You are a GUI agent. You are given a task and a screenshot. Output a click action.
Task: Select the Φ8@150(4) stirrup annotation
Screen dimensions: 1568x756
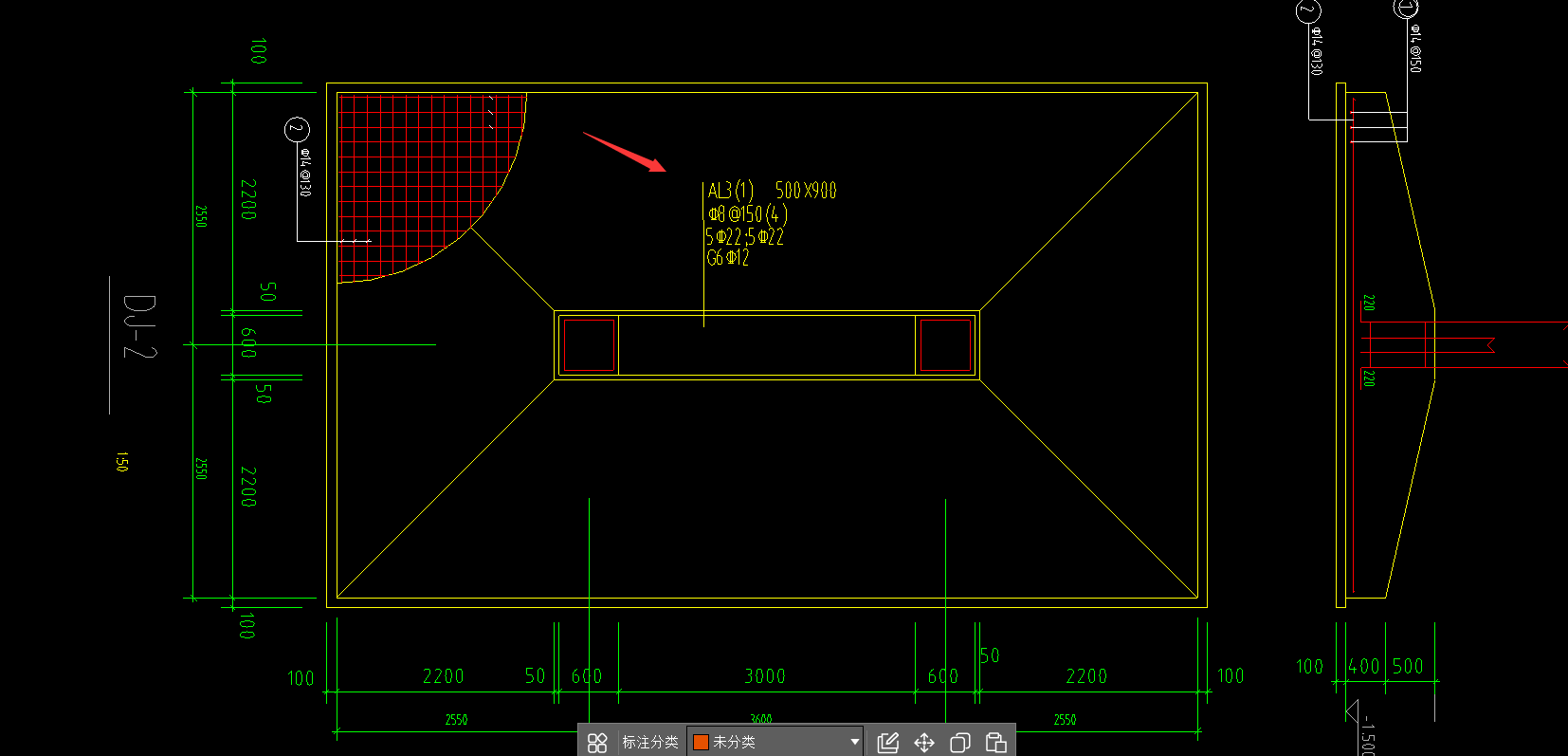[748, 214]
